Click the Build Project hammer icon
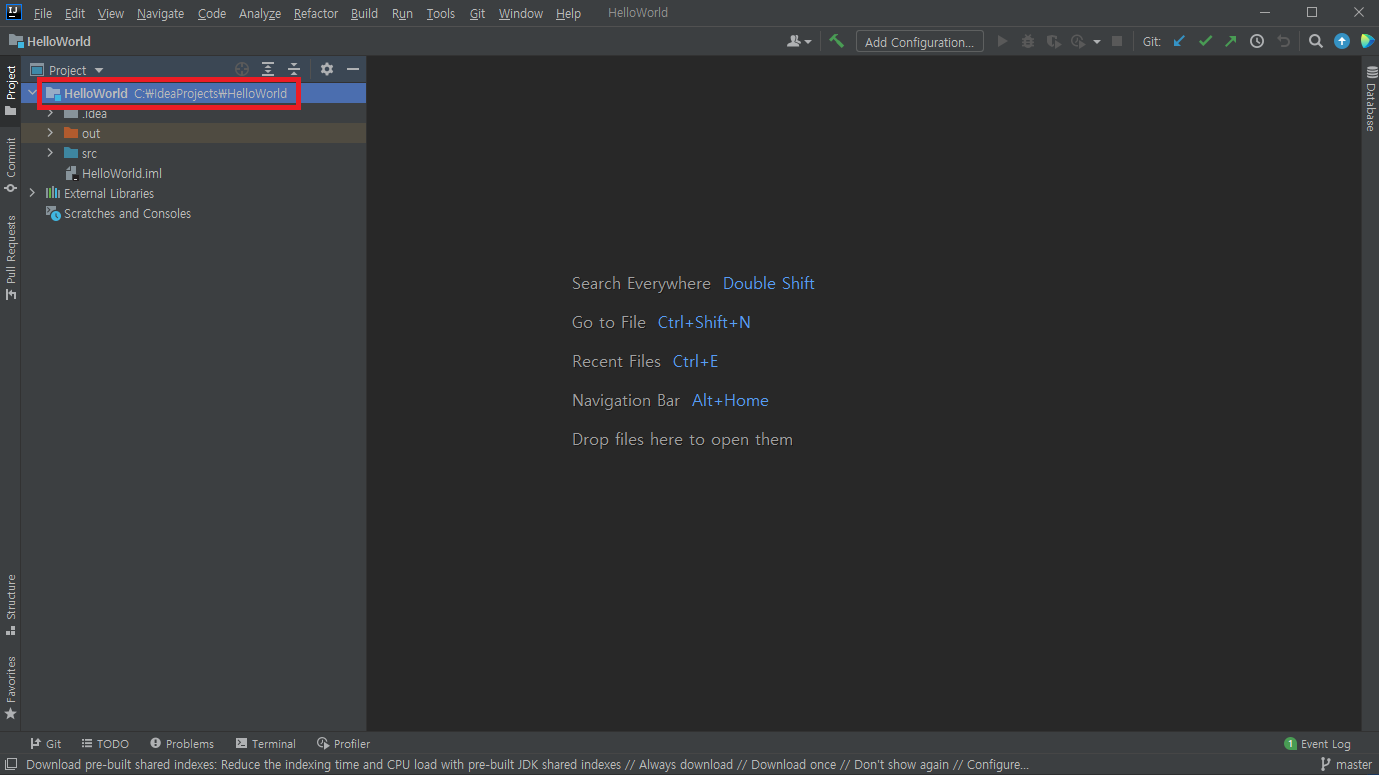Viewport: 1379px width, 775px height. tap(837, 41)
